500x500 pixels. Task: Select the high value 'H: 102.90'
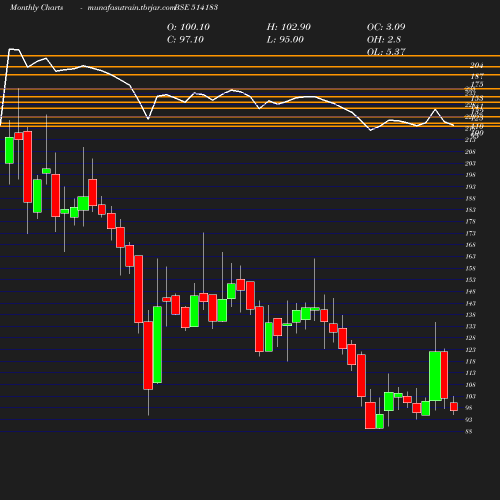point(289,27)
